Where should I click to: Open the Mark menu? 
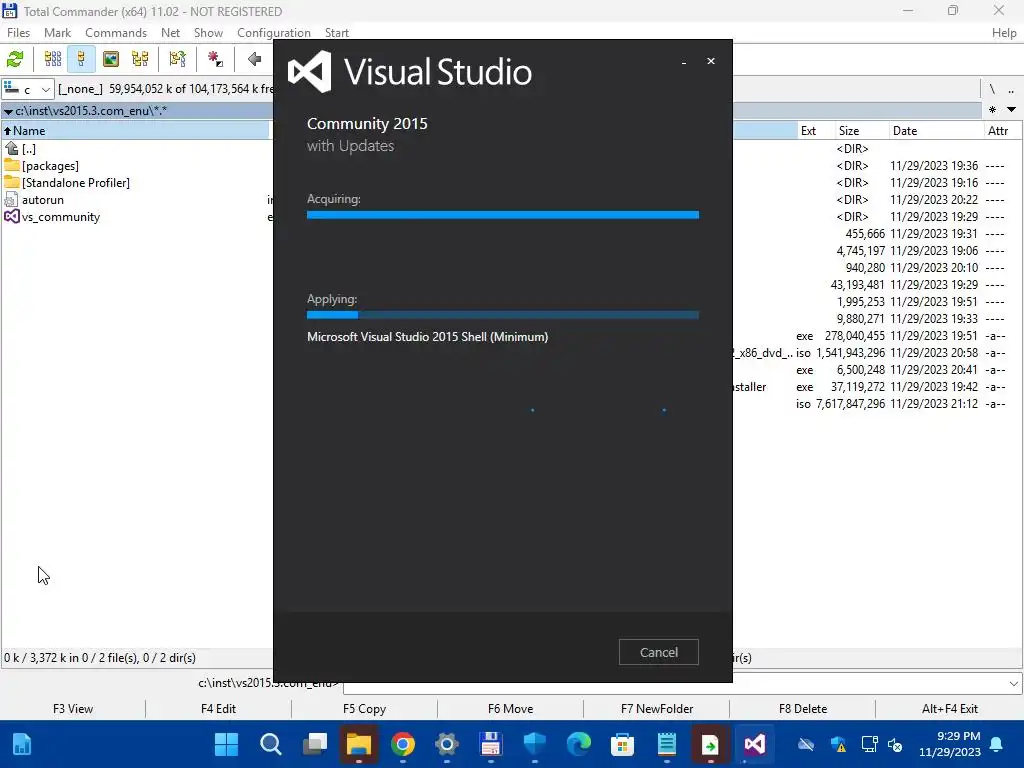click(57, 33)
